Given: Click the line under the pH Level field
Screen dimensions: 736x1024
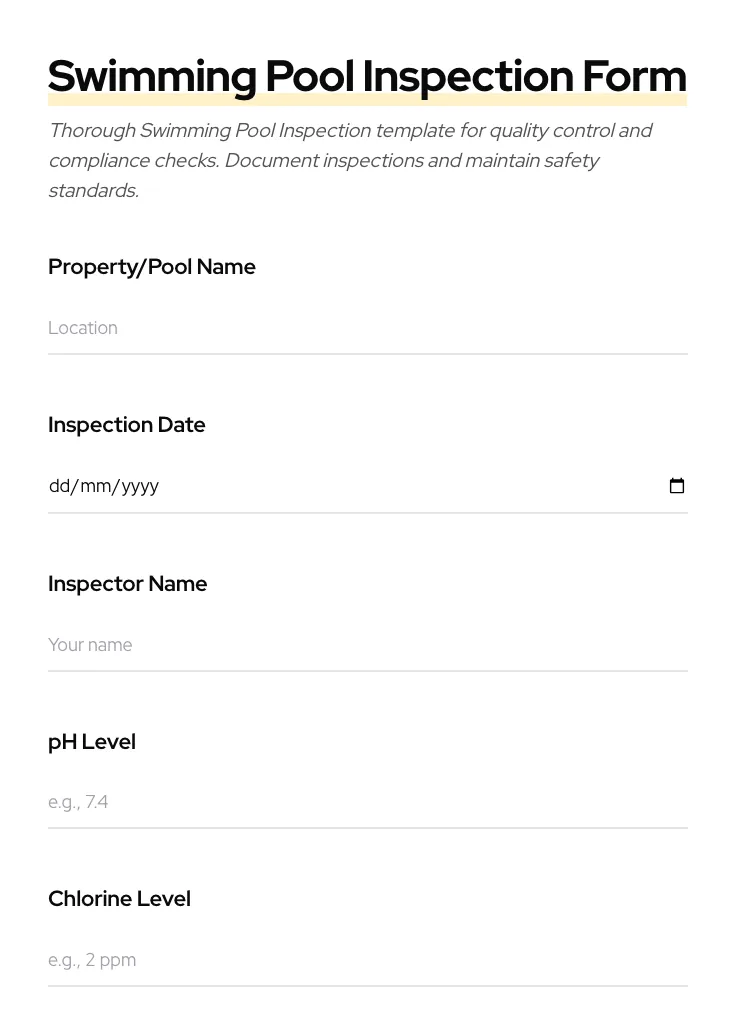Looking at the screenshot, I should point(367,828).
